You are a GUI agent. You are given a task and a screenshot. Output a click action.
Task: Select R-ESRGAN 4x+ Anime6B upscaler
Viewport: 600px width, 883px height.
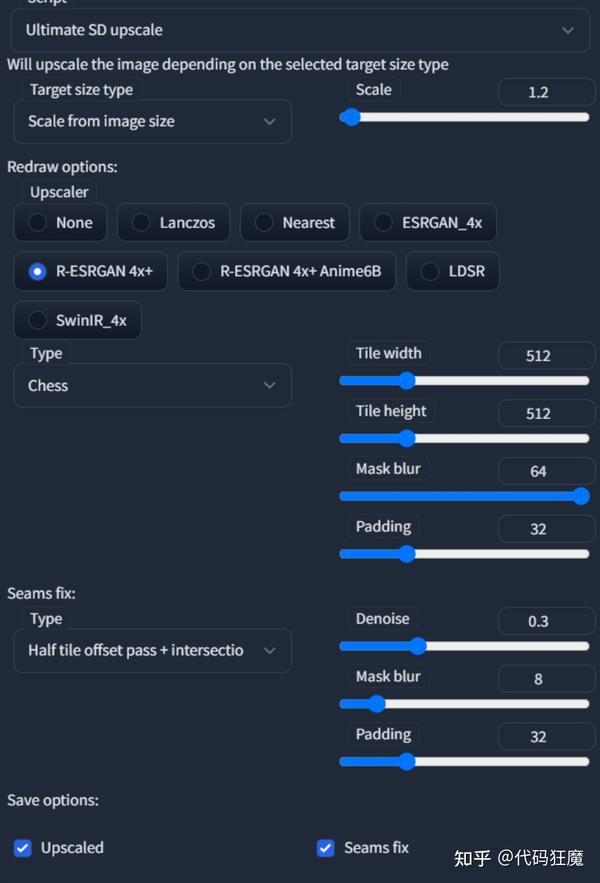tap(202, 271)
